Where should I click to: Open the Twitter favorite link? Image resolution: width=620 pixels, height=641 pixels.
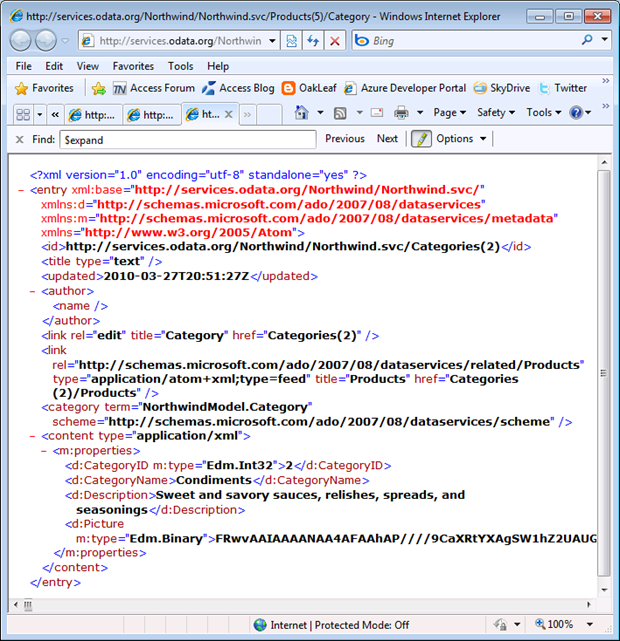click(x=562, y=88)
